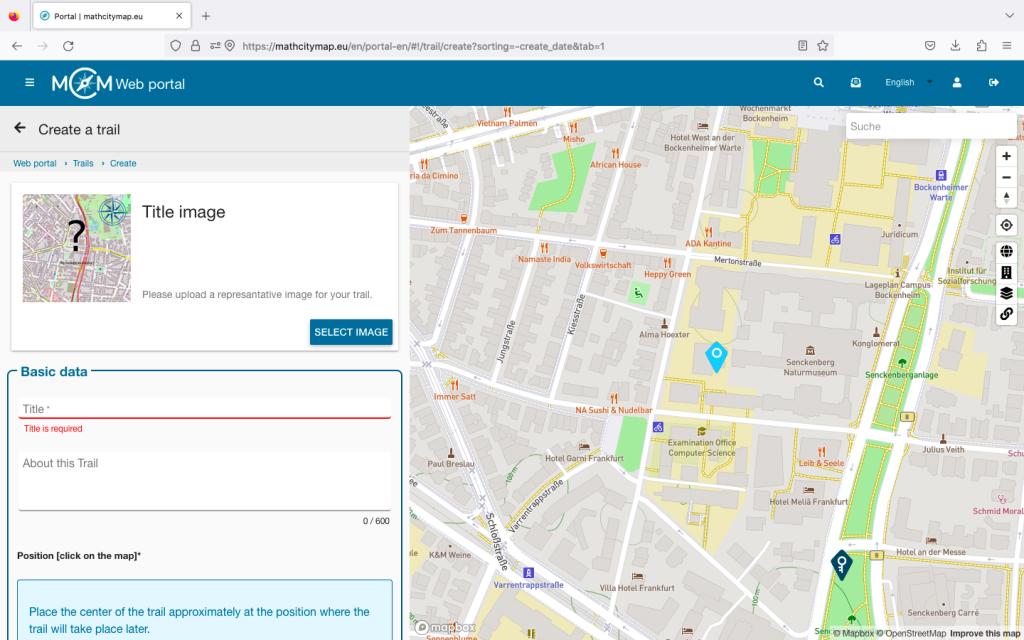Screen dimensions: 1024x640
Task: Open the user profile icon
Action: coord(957,83)
